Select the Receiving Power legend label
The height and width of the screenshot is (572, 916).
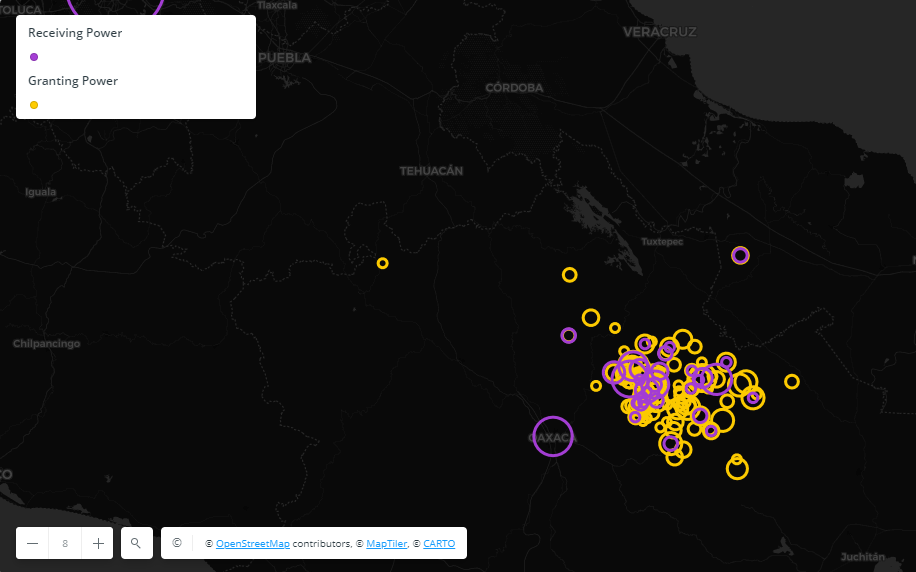pyautogui.click(x=75, y=33)
